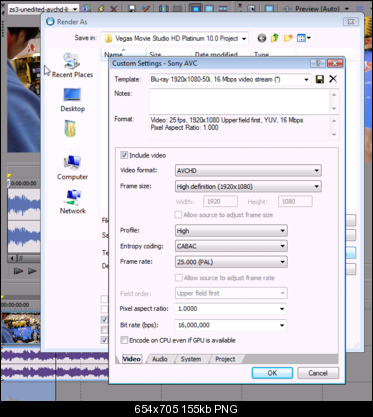Click the Format box scrollbar down arrow
This screenshot has height=417, width=373.
tap(334, 135)
